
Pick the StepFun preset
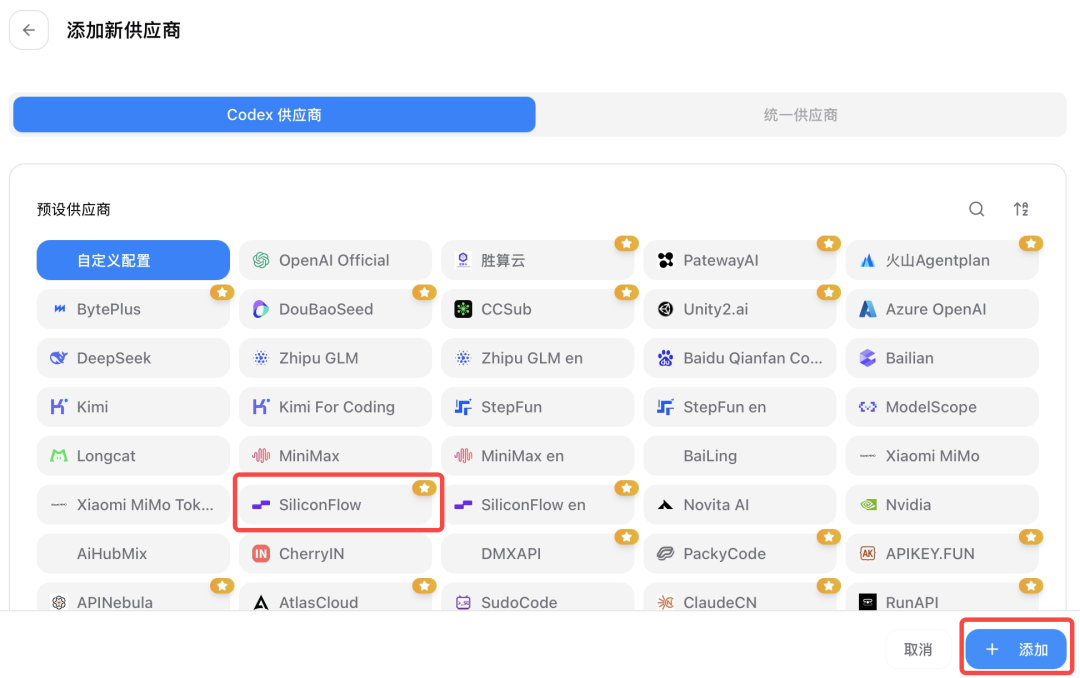[x=537, y=407]
